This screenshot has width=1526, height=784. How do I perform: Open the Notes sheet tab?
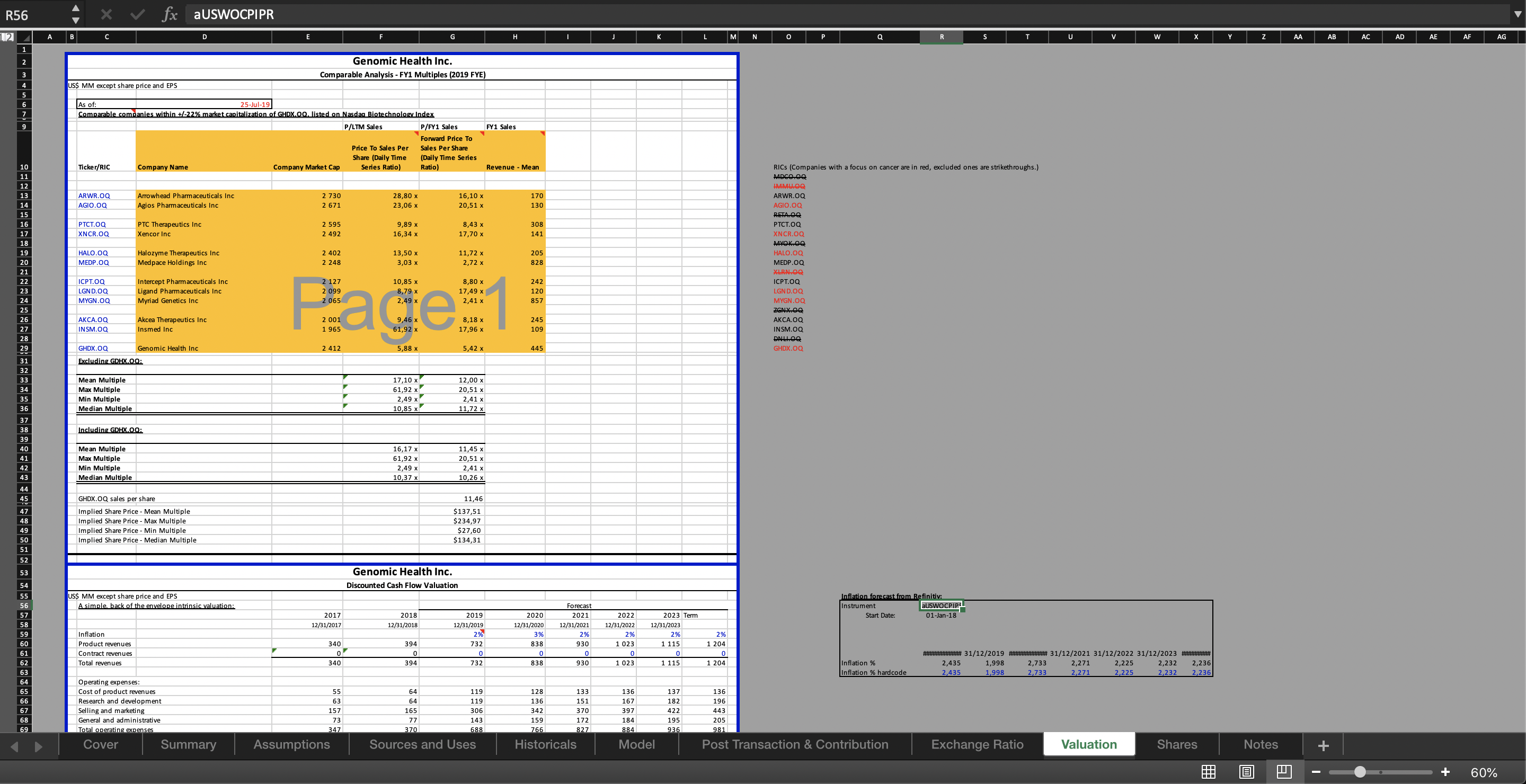(x=1261, y=744)
